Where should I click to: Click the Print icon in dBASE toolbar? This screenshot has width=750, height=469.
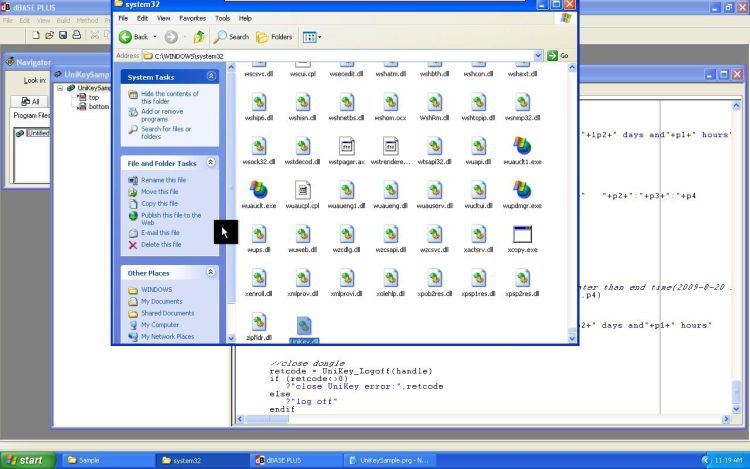pos(77,35)
